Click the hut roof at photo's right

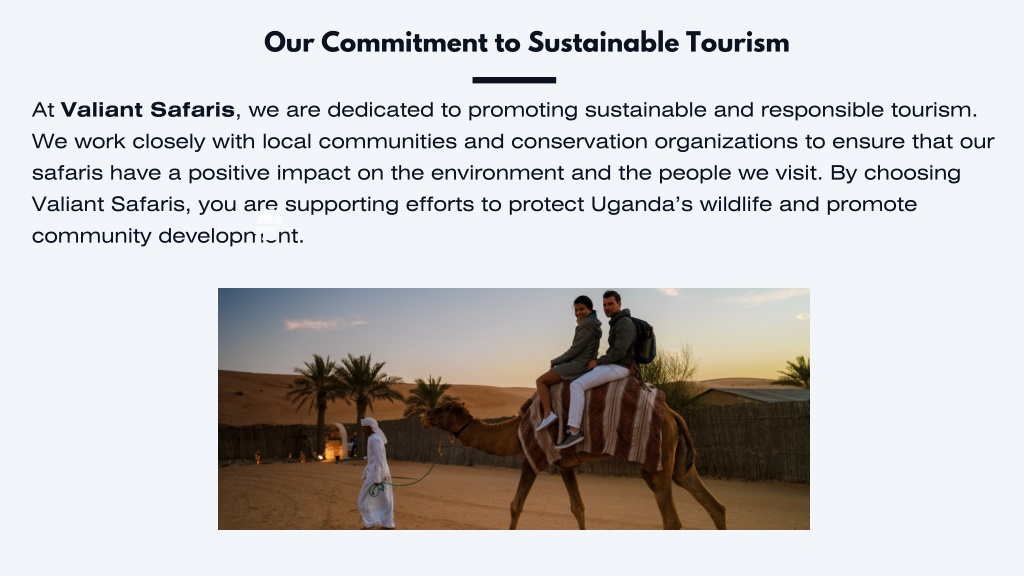tap(751, 395)
